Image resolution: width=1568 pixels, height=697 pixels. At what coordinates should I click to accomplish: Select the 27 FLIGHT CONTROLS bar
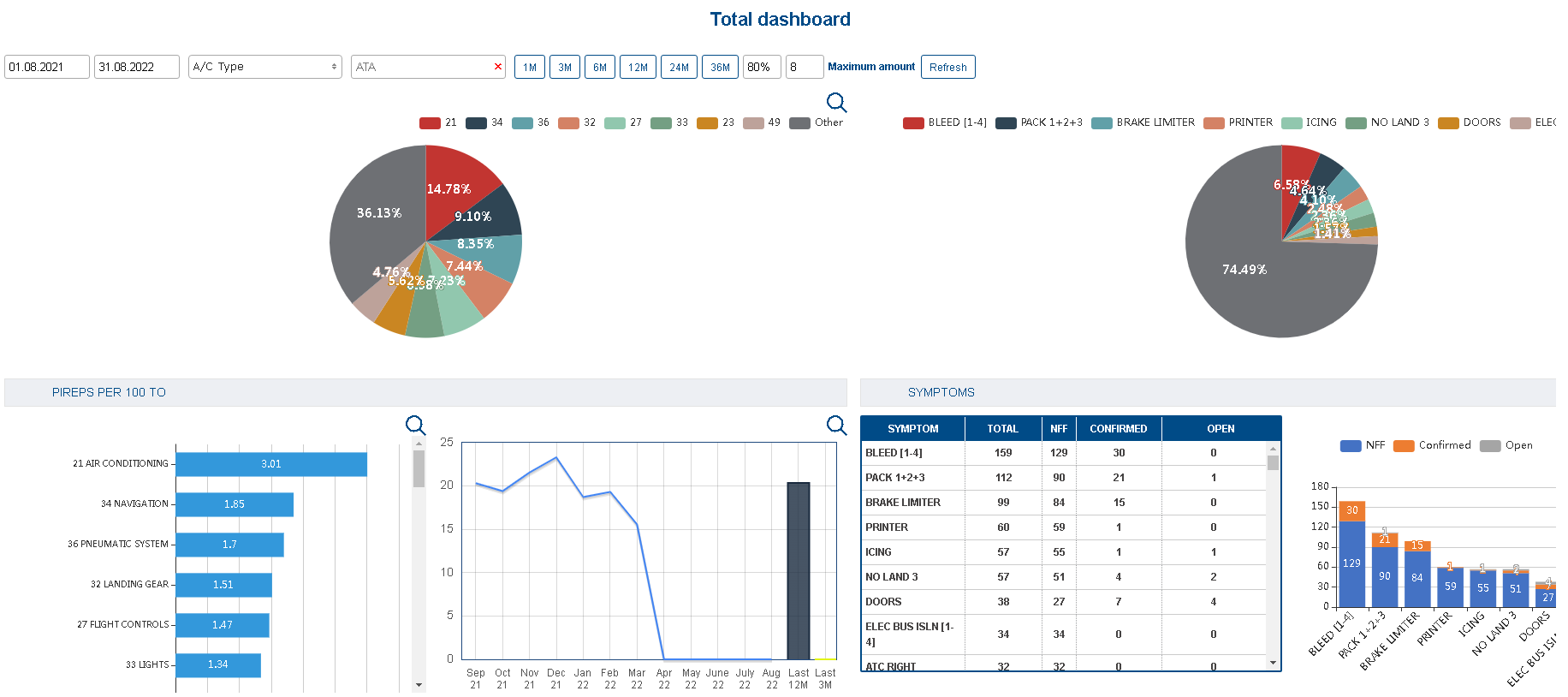(x=223, y=625)
